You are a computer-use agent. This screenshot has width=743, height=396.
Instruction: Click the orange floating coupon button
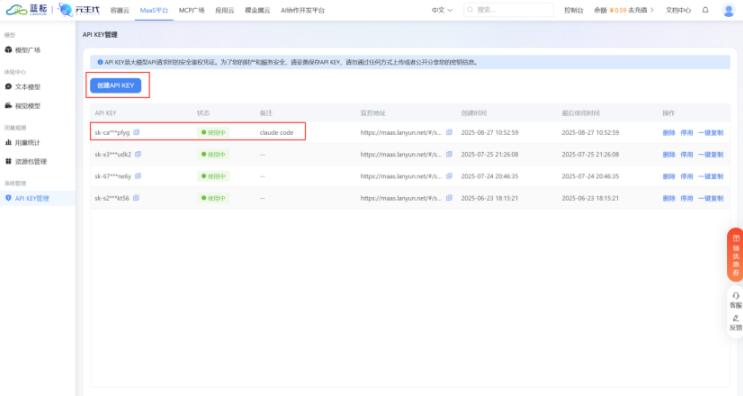tap(735, 255)
